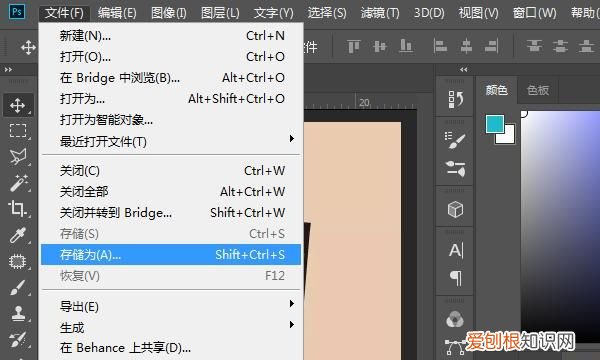The width and height of the screenshot is (600, 360).
Task: Open the Channels panel icon
Action: (x=455, y=319)
